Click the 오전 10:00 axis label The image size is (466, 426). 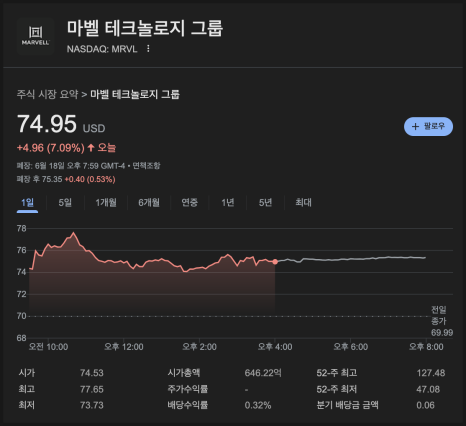(48, 347)
